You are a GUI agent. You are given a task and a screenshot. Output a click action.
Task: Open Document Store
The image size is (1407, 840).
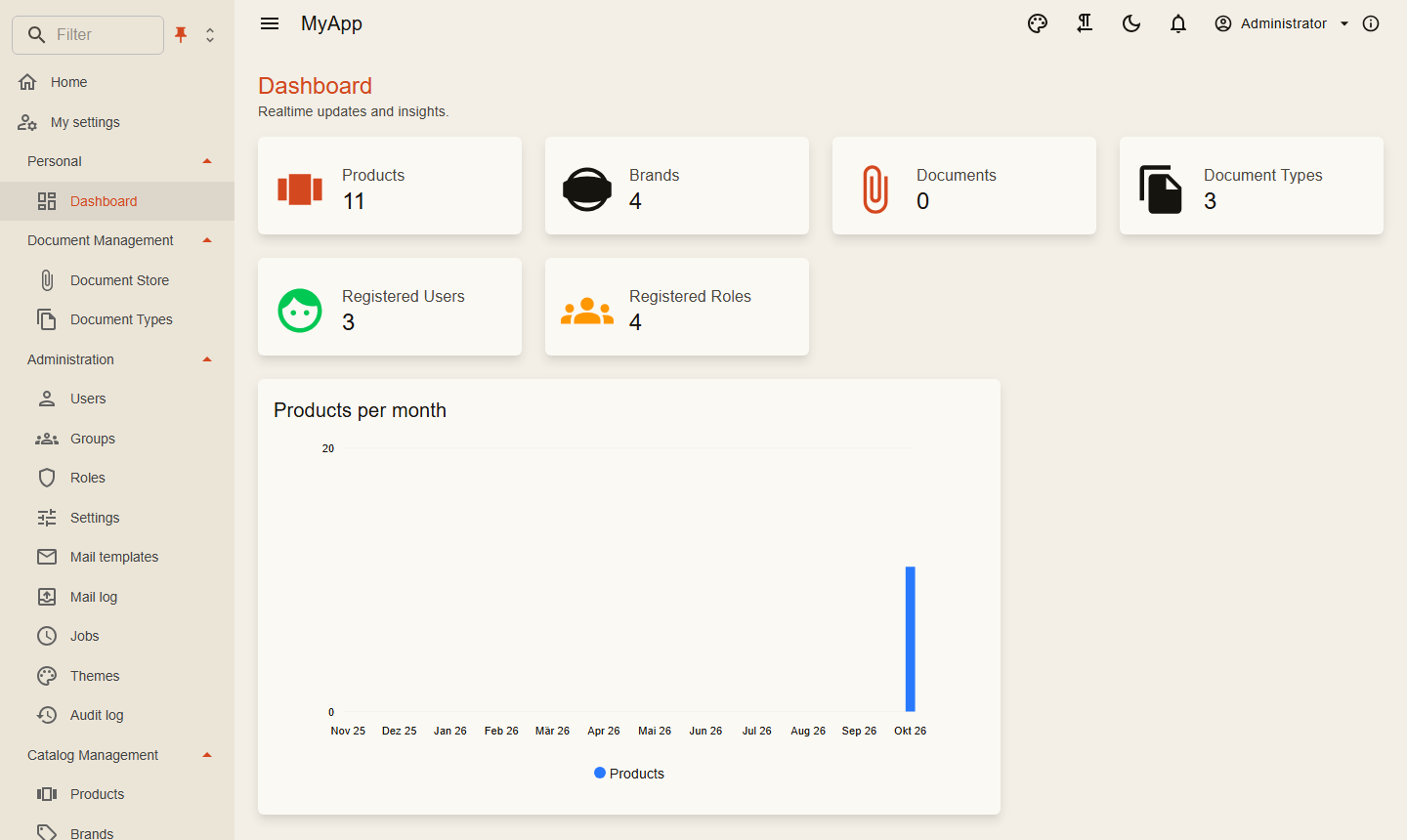click(x=117, y=280)
